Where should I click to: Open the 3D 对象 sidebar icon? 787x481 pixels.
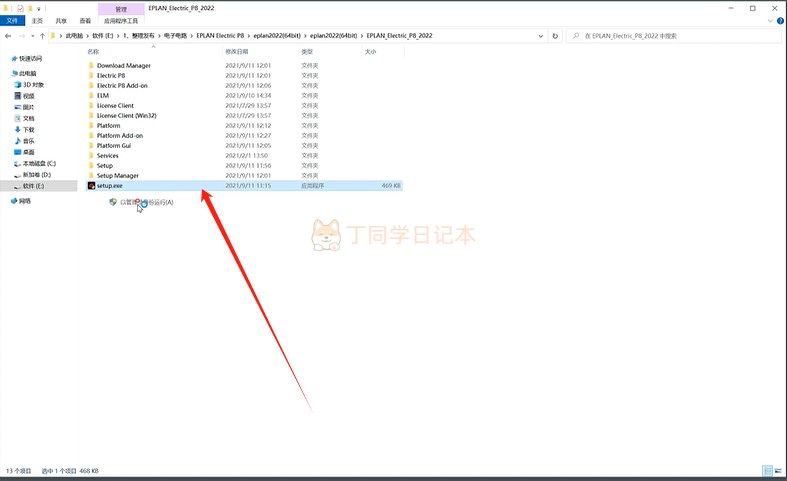[x=18, y=85]
